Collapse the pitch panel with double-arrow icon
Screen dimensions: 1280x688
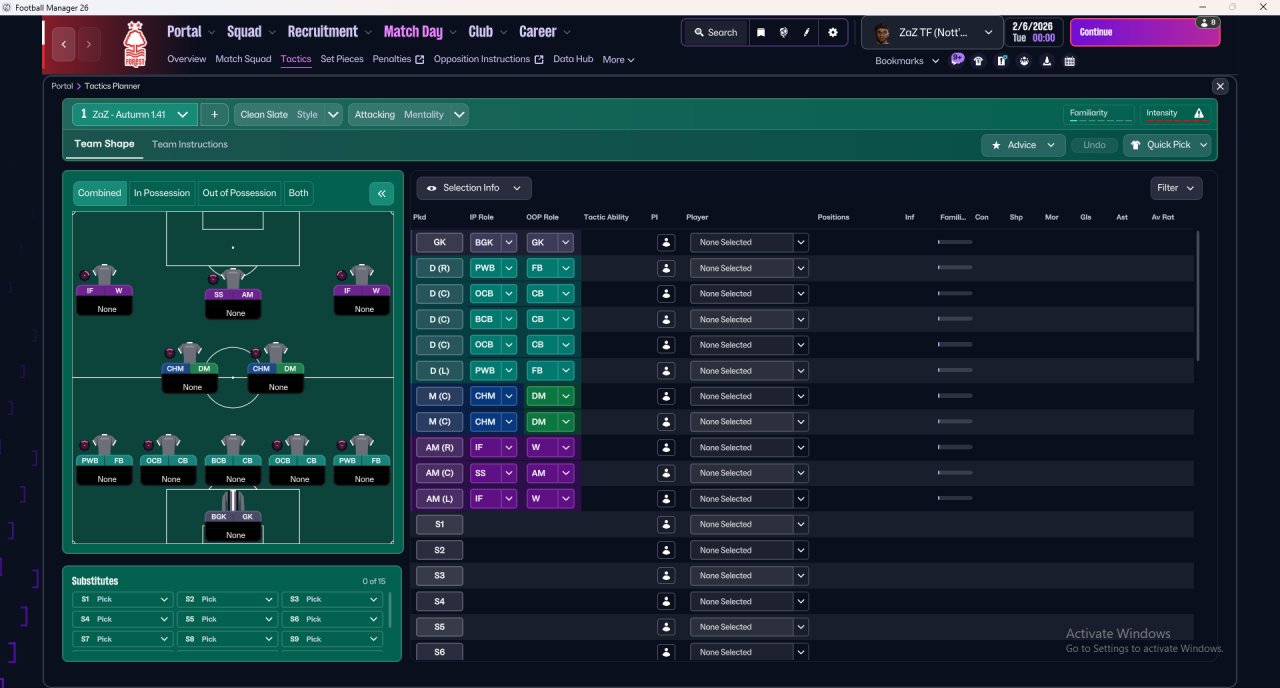(381, 193)
